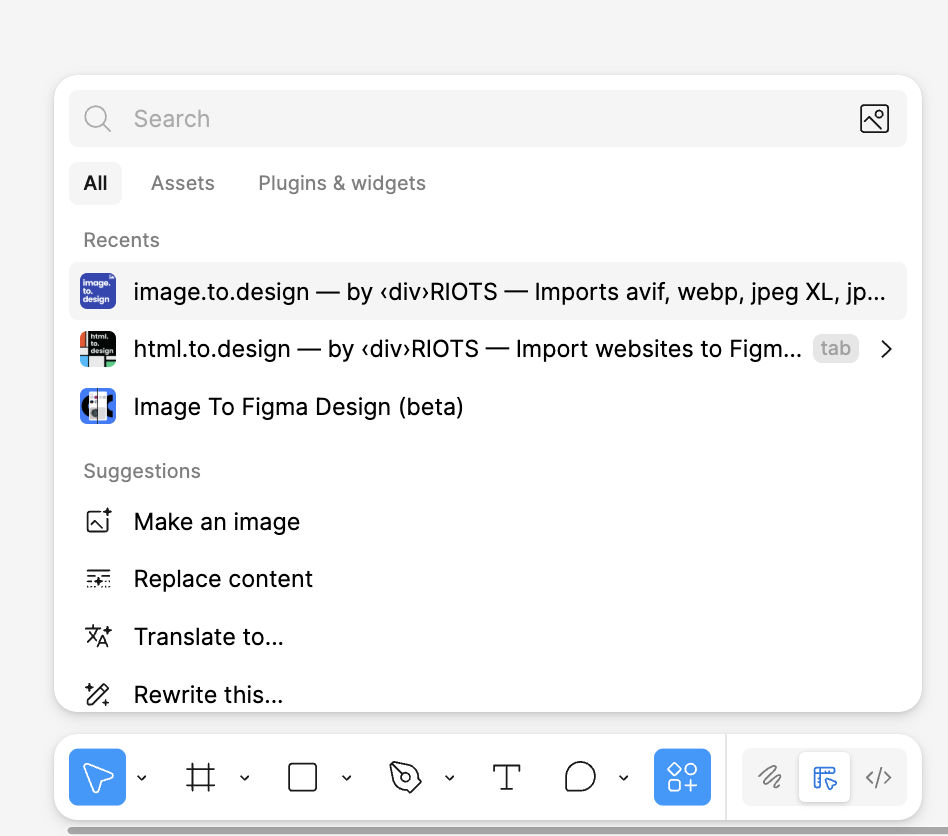The image size is (948, 836).
Task: Open the Move tool dropdown arrow
Action: click(142, 778)
